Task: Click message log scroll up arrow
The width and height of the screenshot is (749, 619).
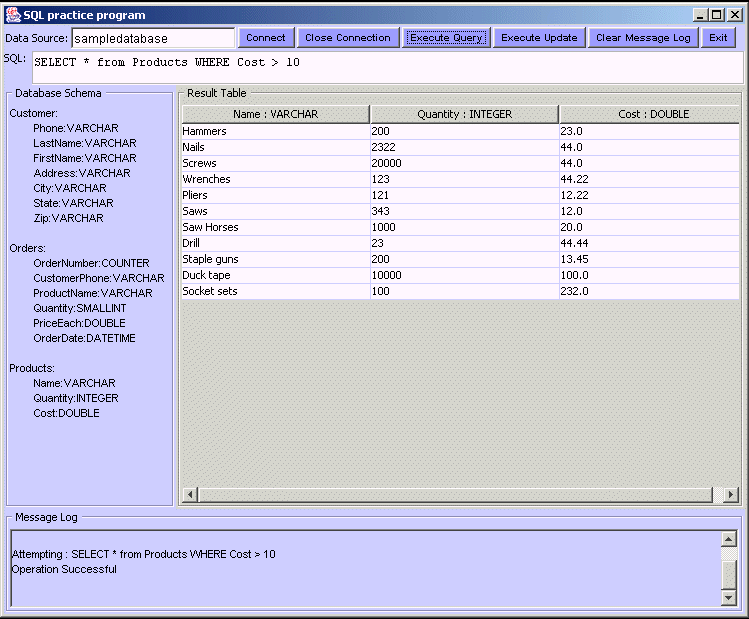Action: tap(728, 539)
